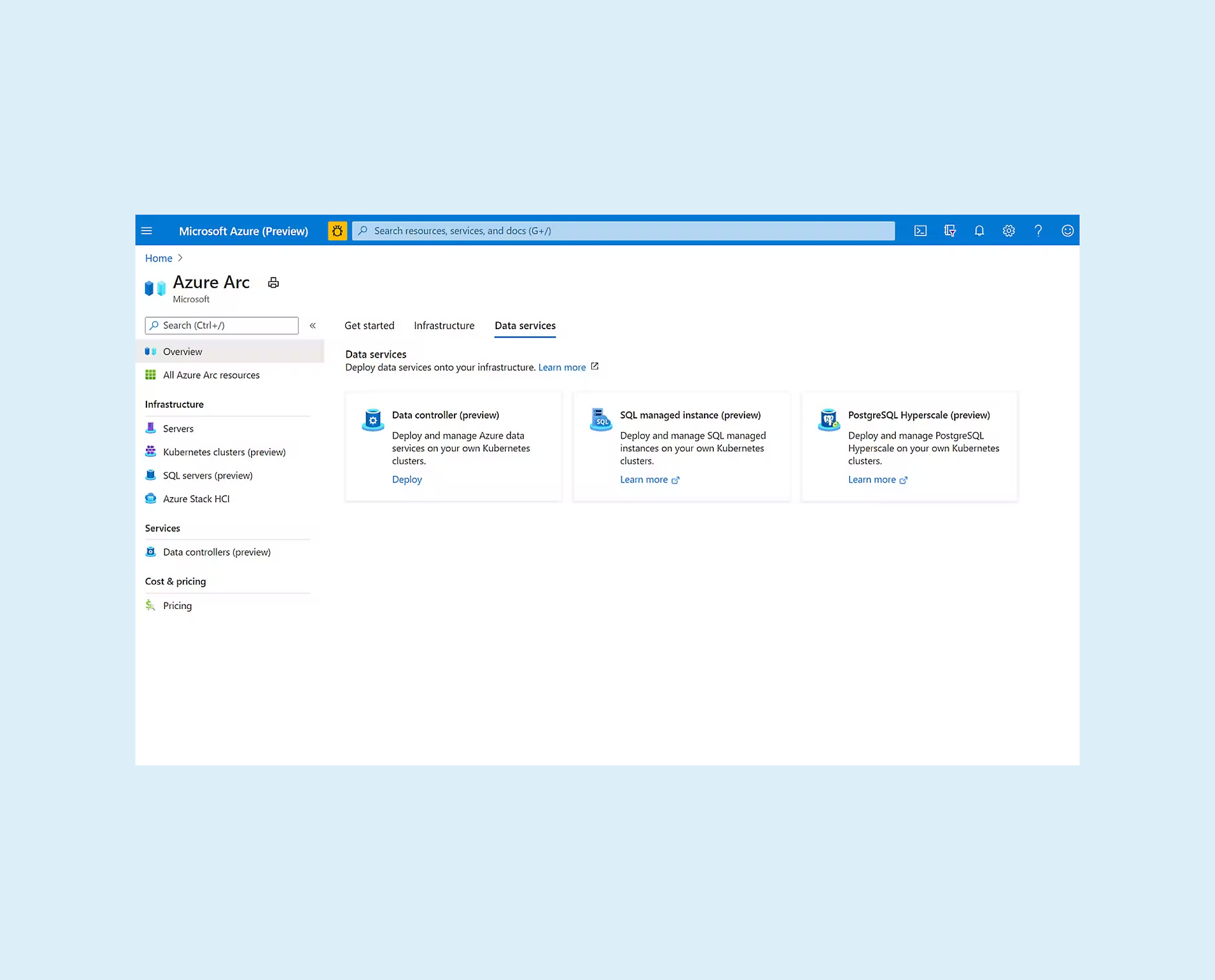Screen dimensions: 1215x980
Task: Click the settings gear icon in toolbar
Action: pyautogui.click(x=1009, y=231)
